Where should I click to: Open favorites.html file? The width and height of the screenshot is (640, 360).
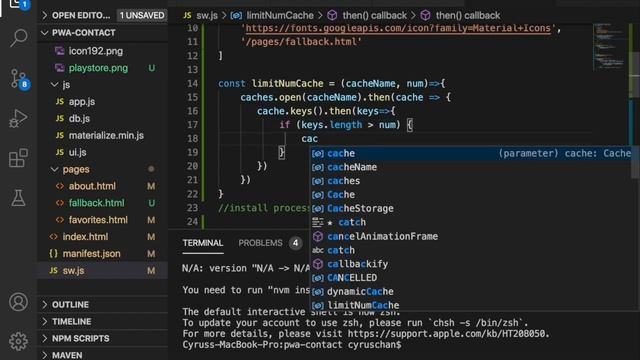[102, 220]
